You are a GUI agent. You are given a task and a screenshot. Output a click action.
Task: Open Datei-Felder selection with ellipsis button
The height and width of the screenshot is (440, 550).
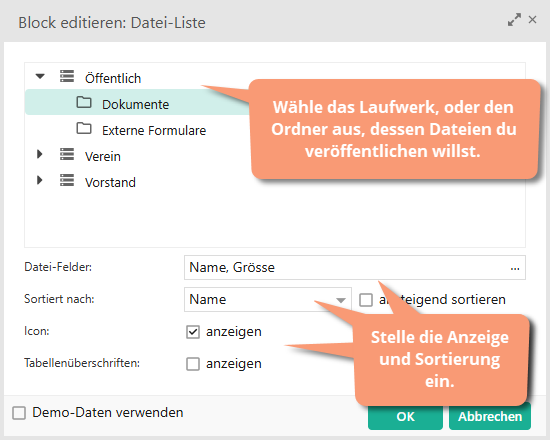tap(515, 268)
